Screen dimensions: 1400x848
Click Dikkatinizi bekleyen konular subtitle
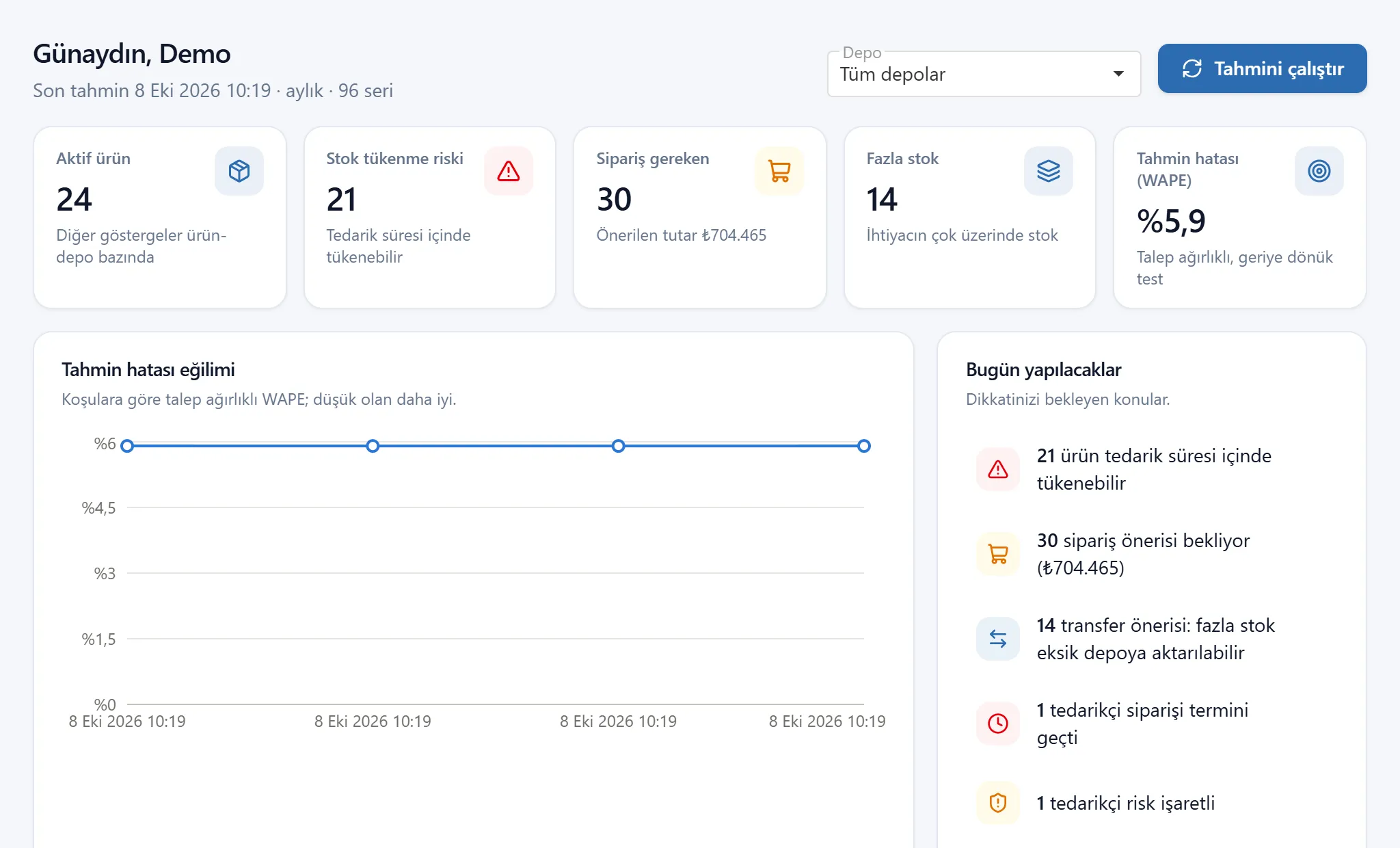click(1068, 399)
